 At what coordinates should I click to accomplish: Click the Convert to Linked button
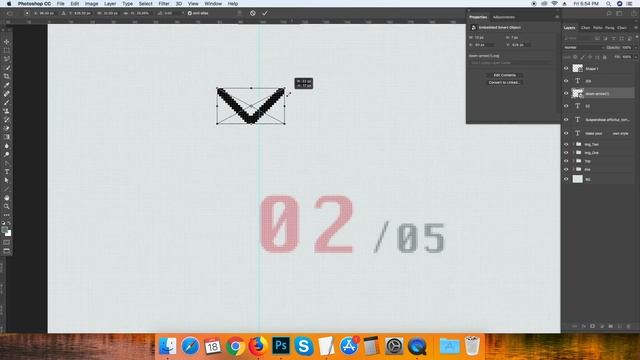(x=504, y=82)
